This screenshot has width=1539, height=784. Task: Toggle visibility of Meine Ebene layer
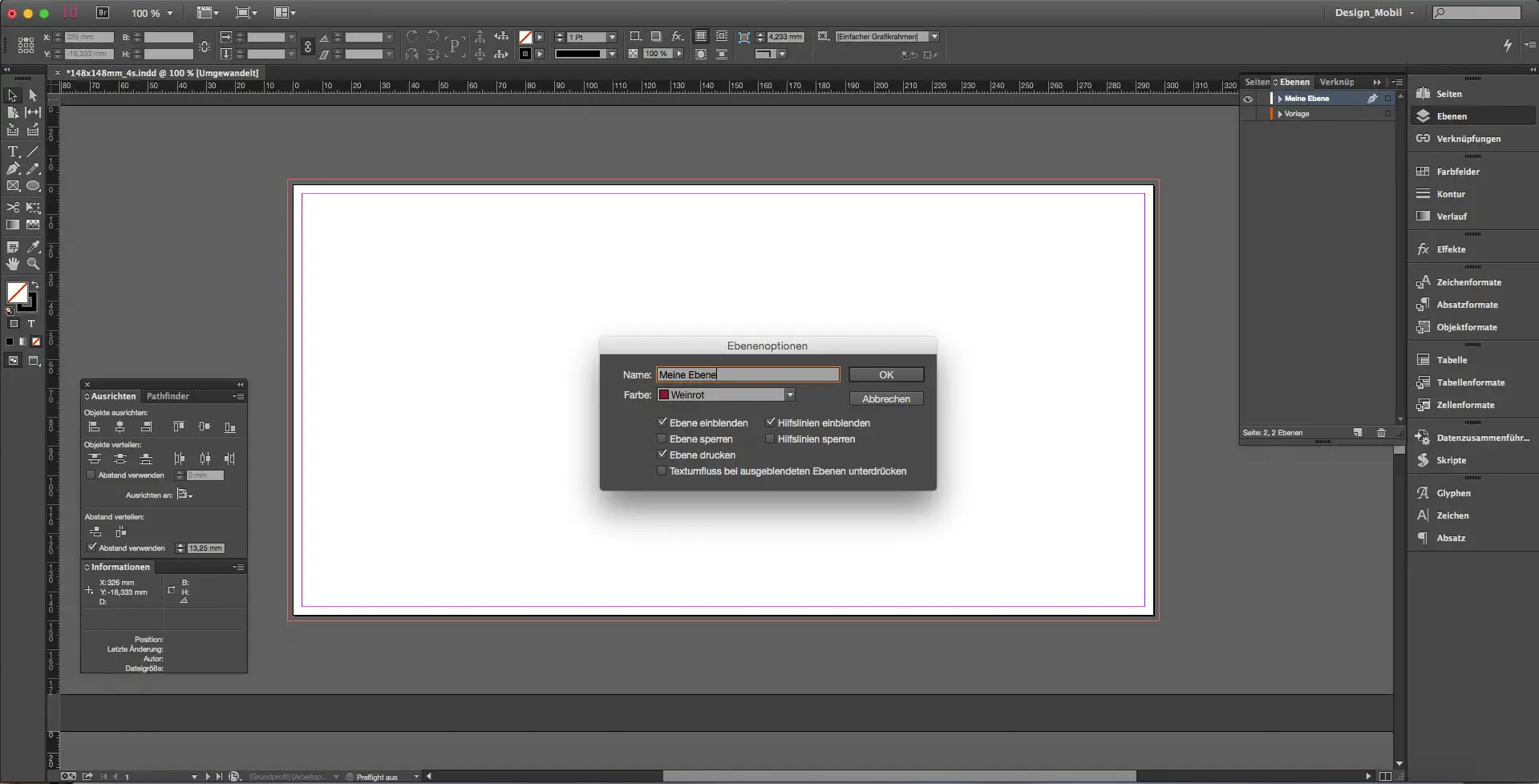tap(1248, 99)
